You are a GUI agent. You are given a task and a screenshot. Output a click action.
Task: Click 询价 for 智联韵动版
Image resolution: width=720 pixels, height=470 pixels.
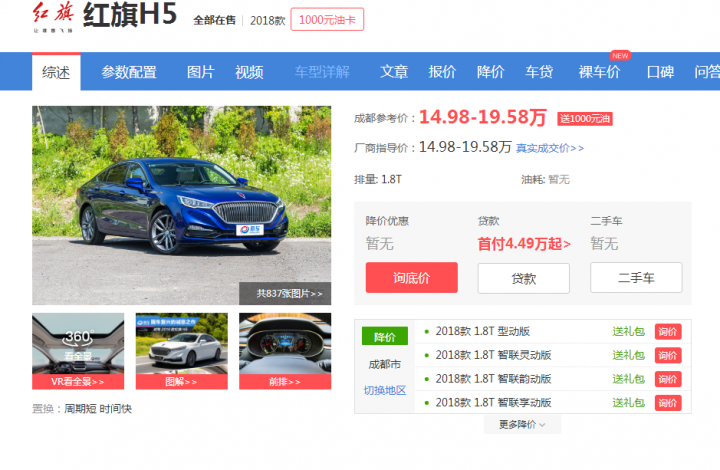668,379
